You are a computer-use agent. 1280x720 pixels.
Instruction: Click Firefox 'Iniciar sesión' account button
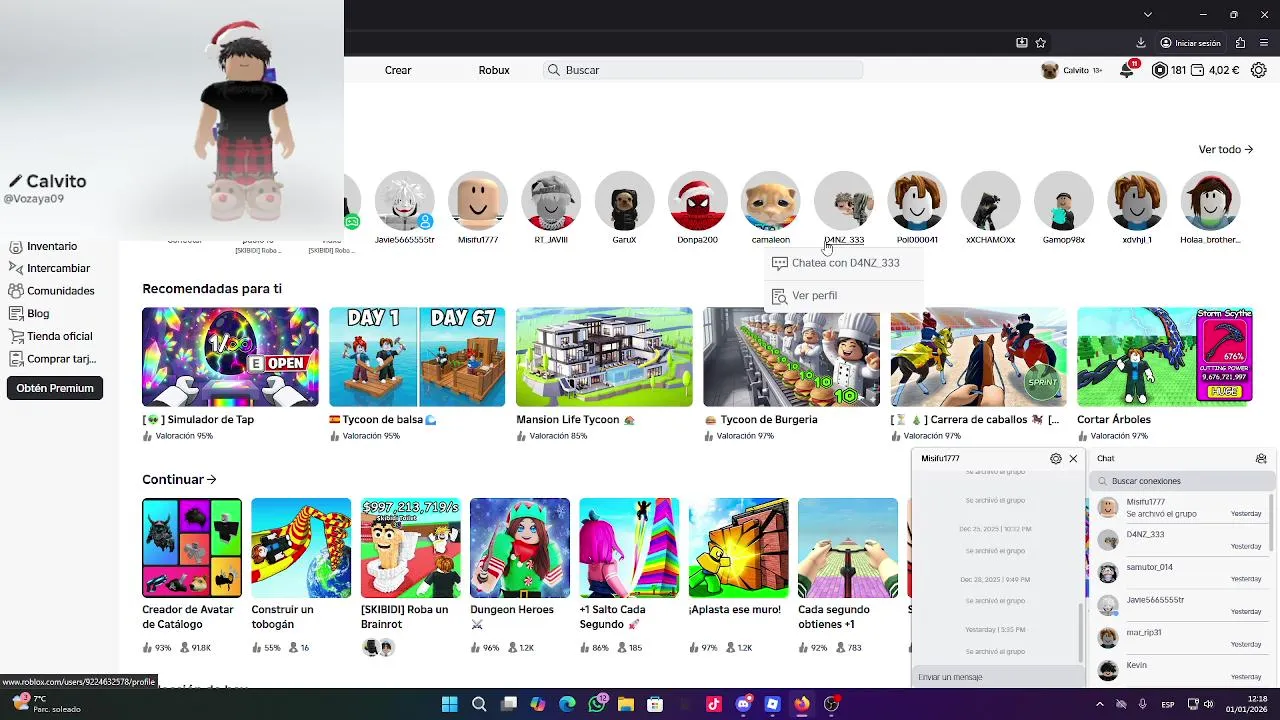click(x=1190, y=43)
